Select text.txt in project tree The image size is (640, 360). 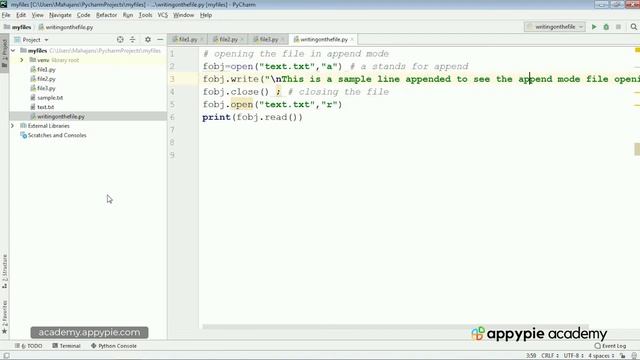pyautogui.click(x=45, y=107)
